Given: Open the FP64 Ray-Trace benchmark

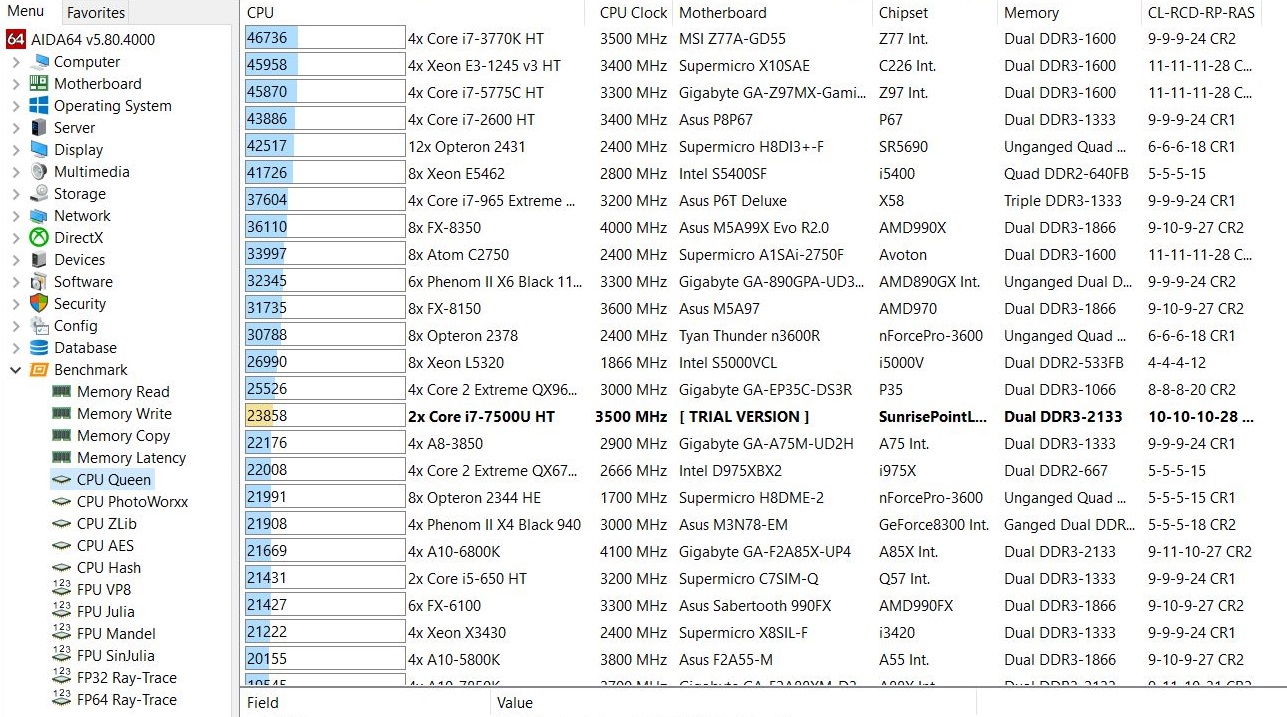Looking at the screenshot, I should pyautogui.click(x=127, y=700).
